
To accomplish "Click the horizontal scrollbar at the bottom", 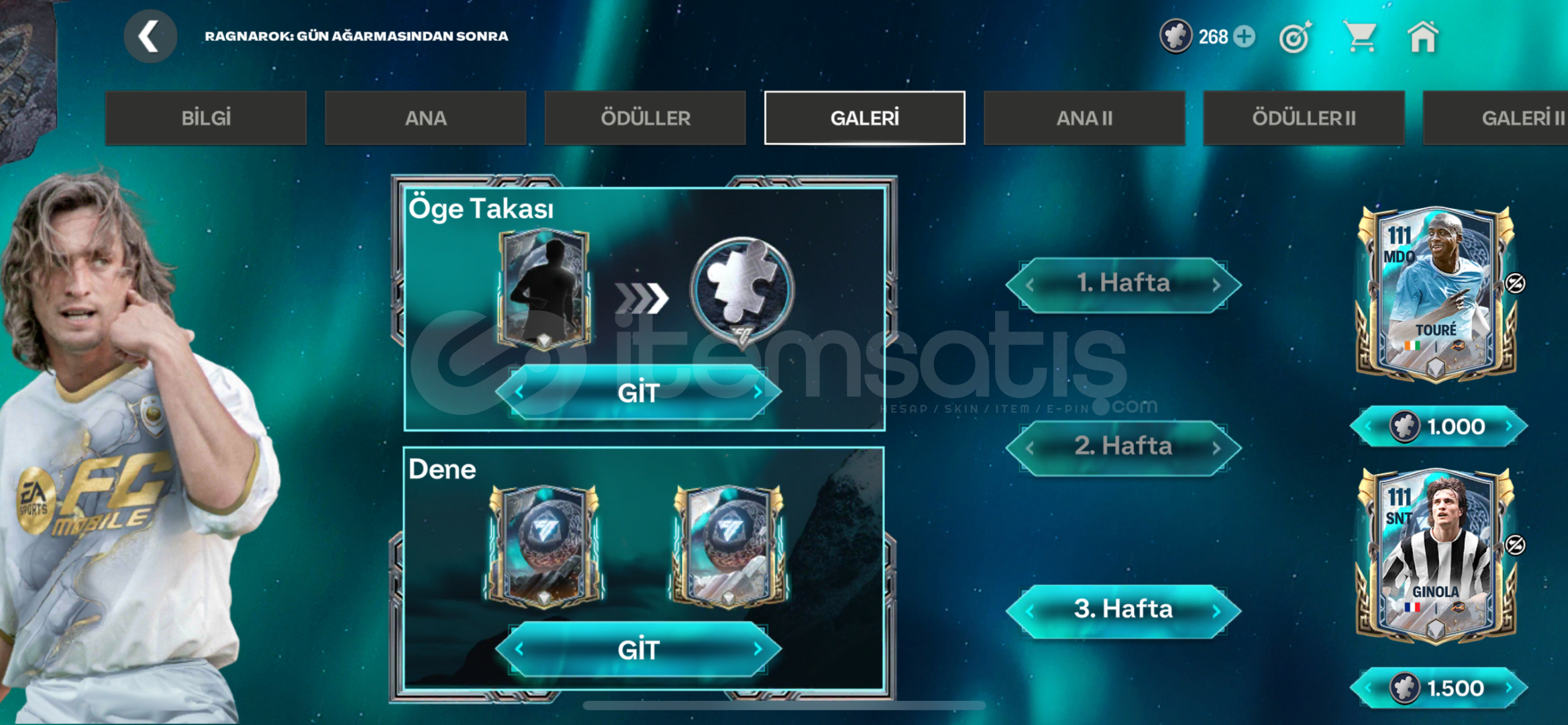I will 784,706.
